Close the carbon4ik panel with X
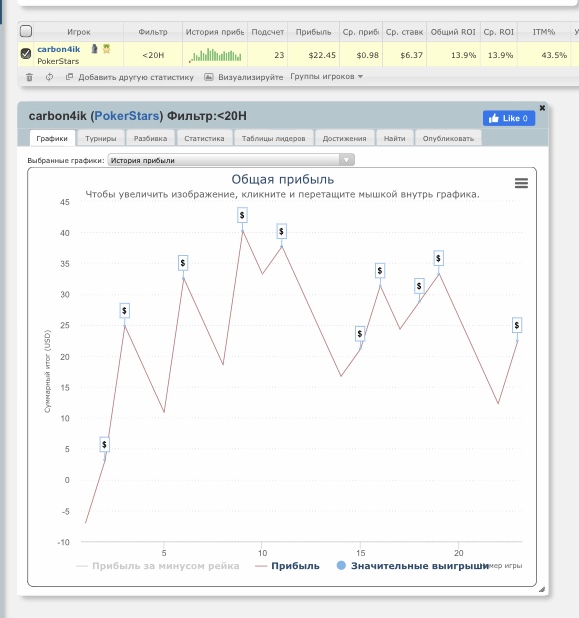This screenshot has height=618, width=579. pos(542,108)
